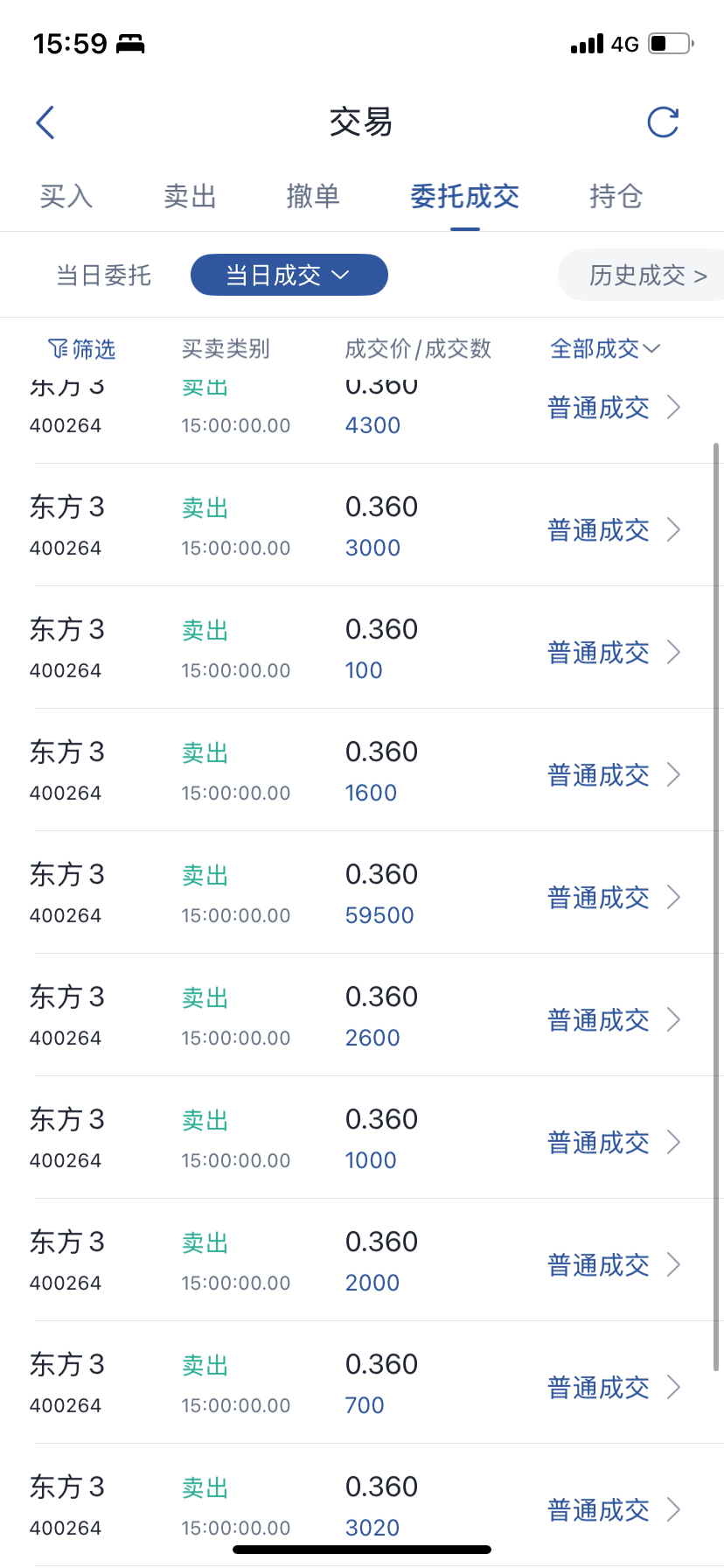Viewport: 724px width, 1568px height.
Task: Go to the 撤单 tab
Action: [313, 196]
